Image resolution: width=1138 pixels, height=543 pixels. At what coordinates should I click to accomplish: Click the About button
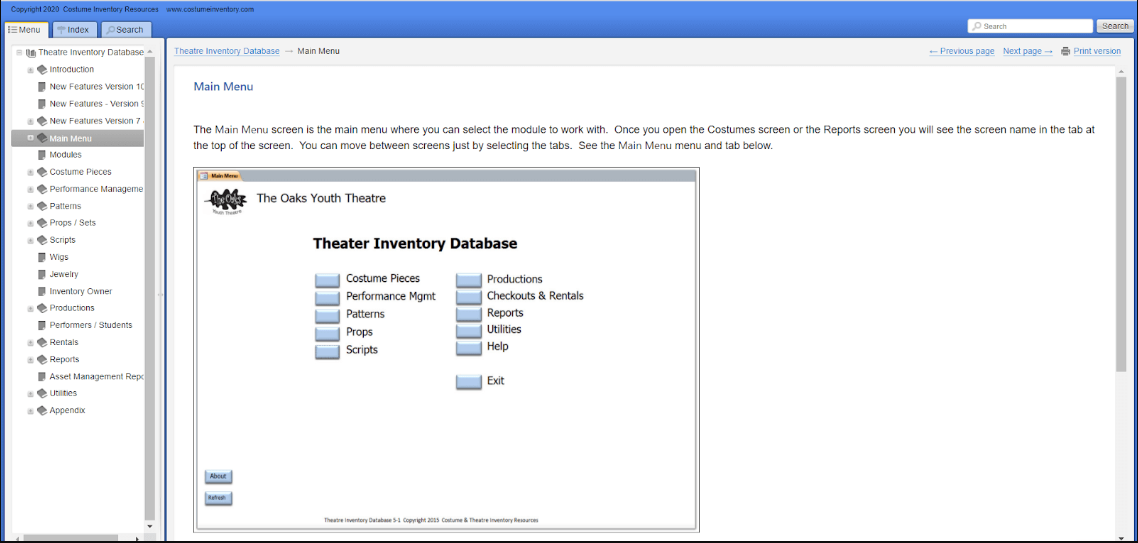pos(218,477)
